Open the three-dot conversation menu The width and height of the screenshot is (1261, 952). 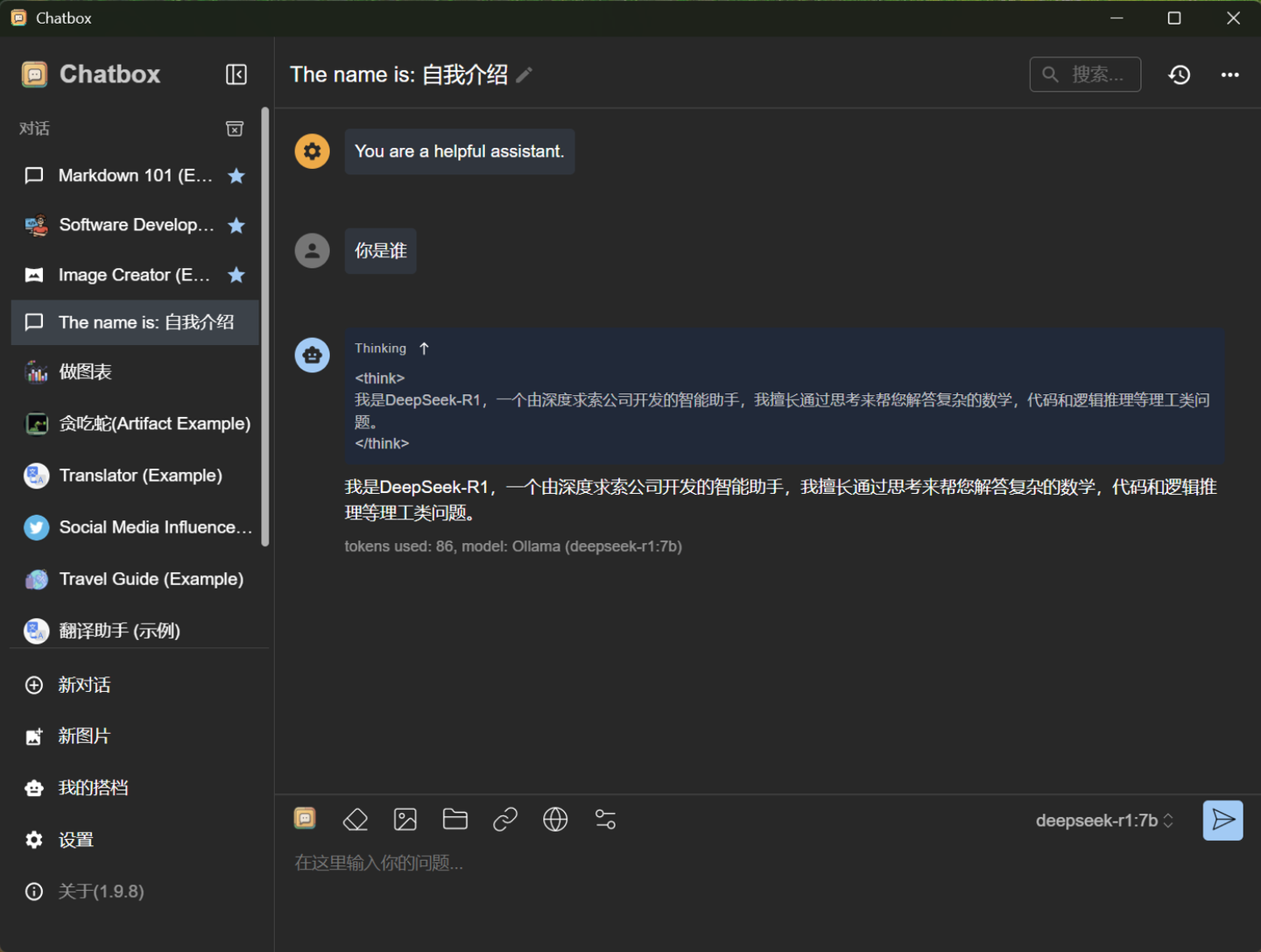pyautogui.click(x=1230, y=74)
